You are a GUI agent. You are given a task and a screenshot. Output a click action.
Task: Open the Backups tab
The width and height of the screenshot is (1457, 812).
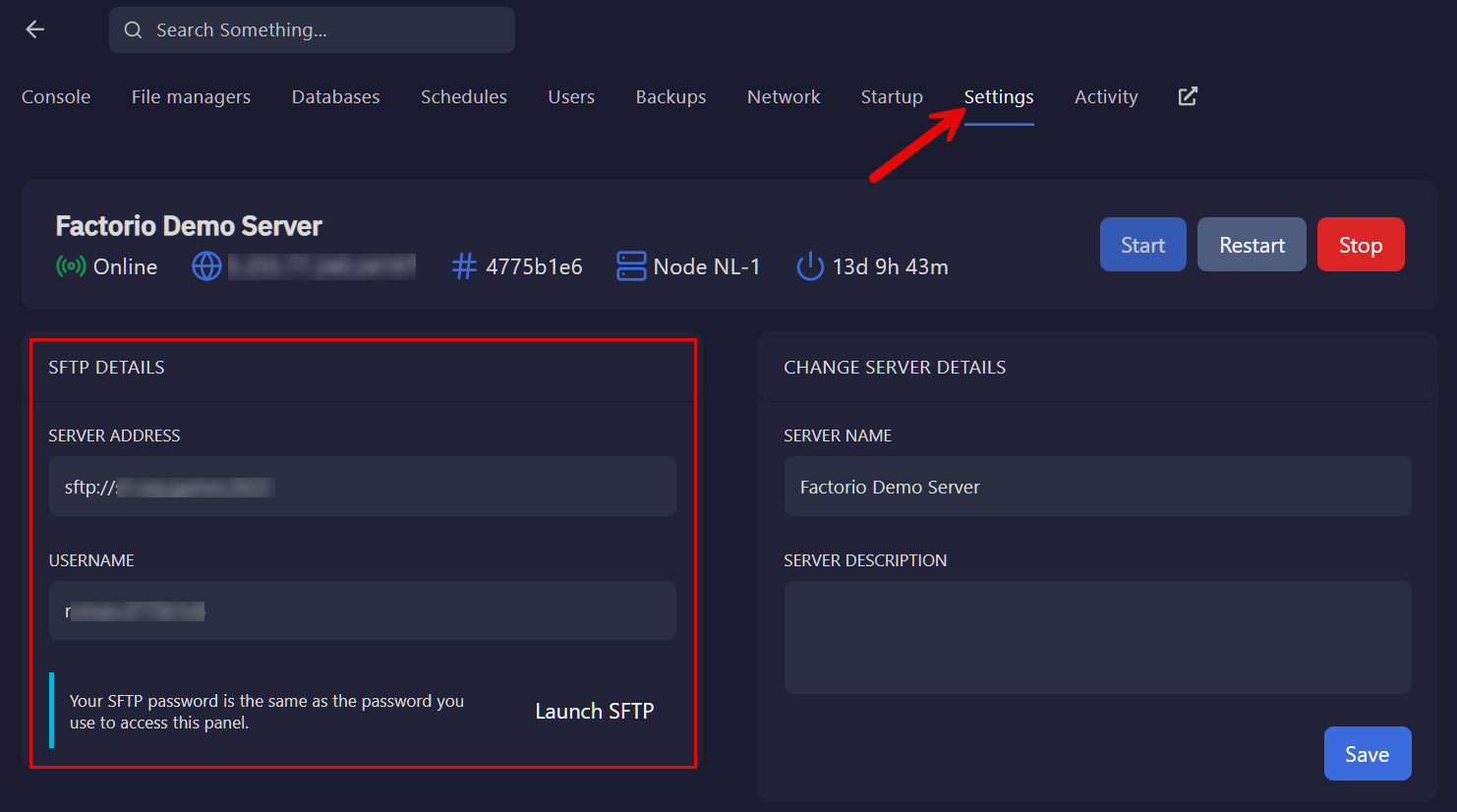click(670, 96)
